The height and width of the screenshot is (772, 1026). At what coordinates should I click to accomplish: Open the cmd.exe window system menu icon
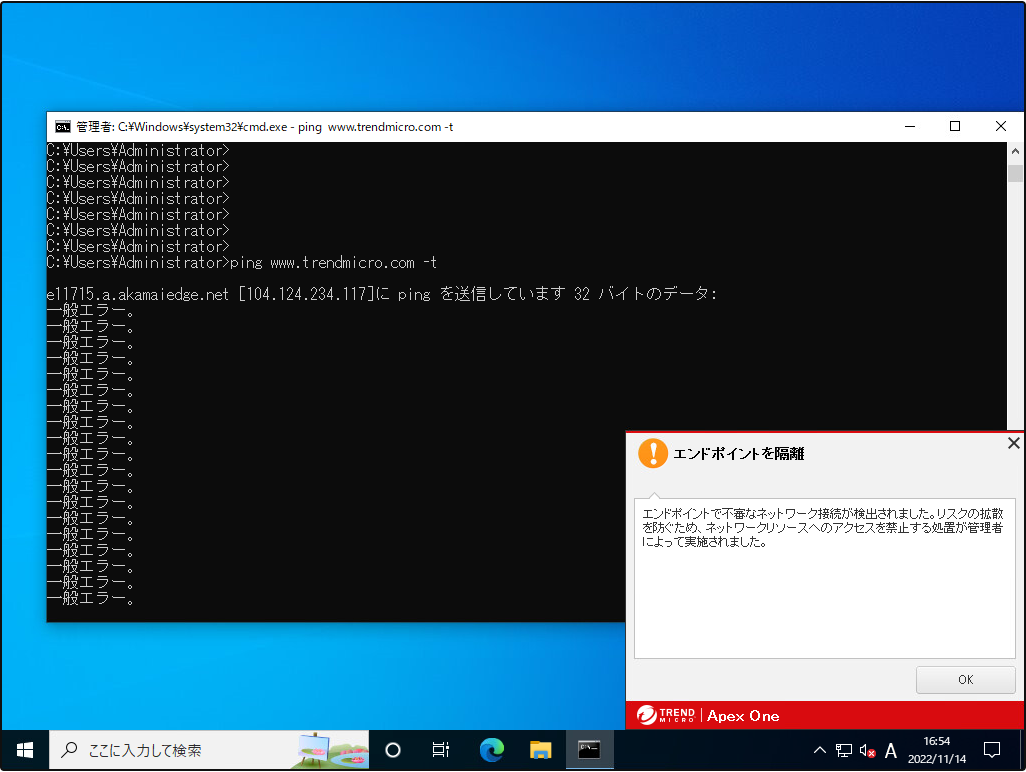63,127
